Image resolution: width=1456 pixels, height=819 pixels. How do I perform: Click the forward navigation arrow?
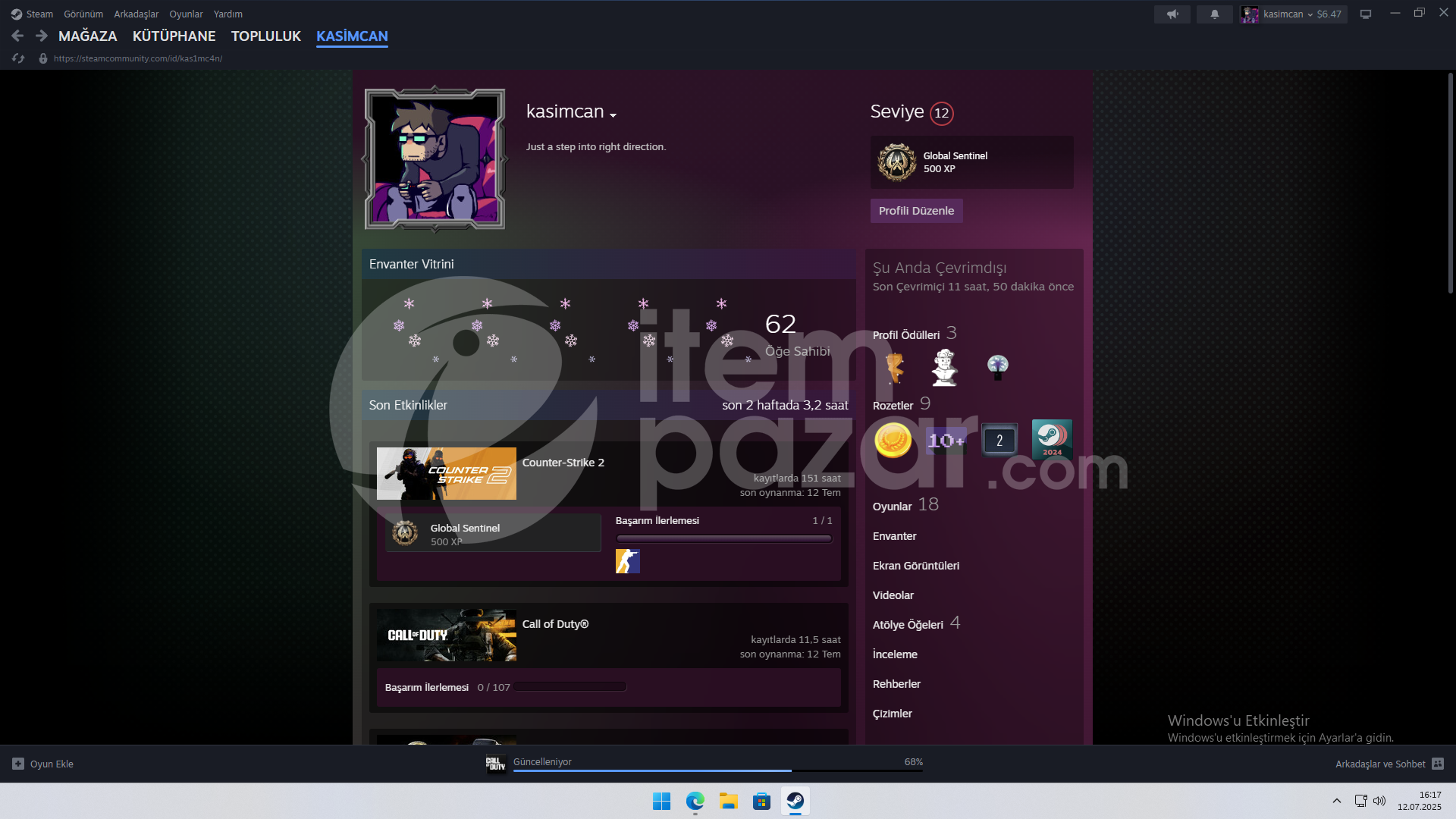[x=42, y=36]
